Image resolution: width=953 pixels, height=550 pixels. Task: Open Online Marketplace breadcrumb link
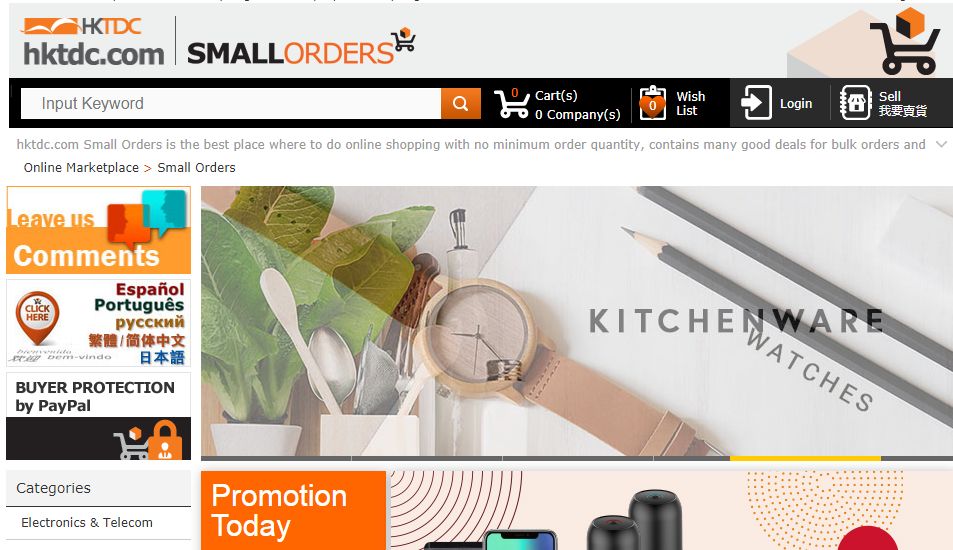point(81,168)
